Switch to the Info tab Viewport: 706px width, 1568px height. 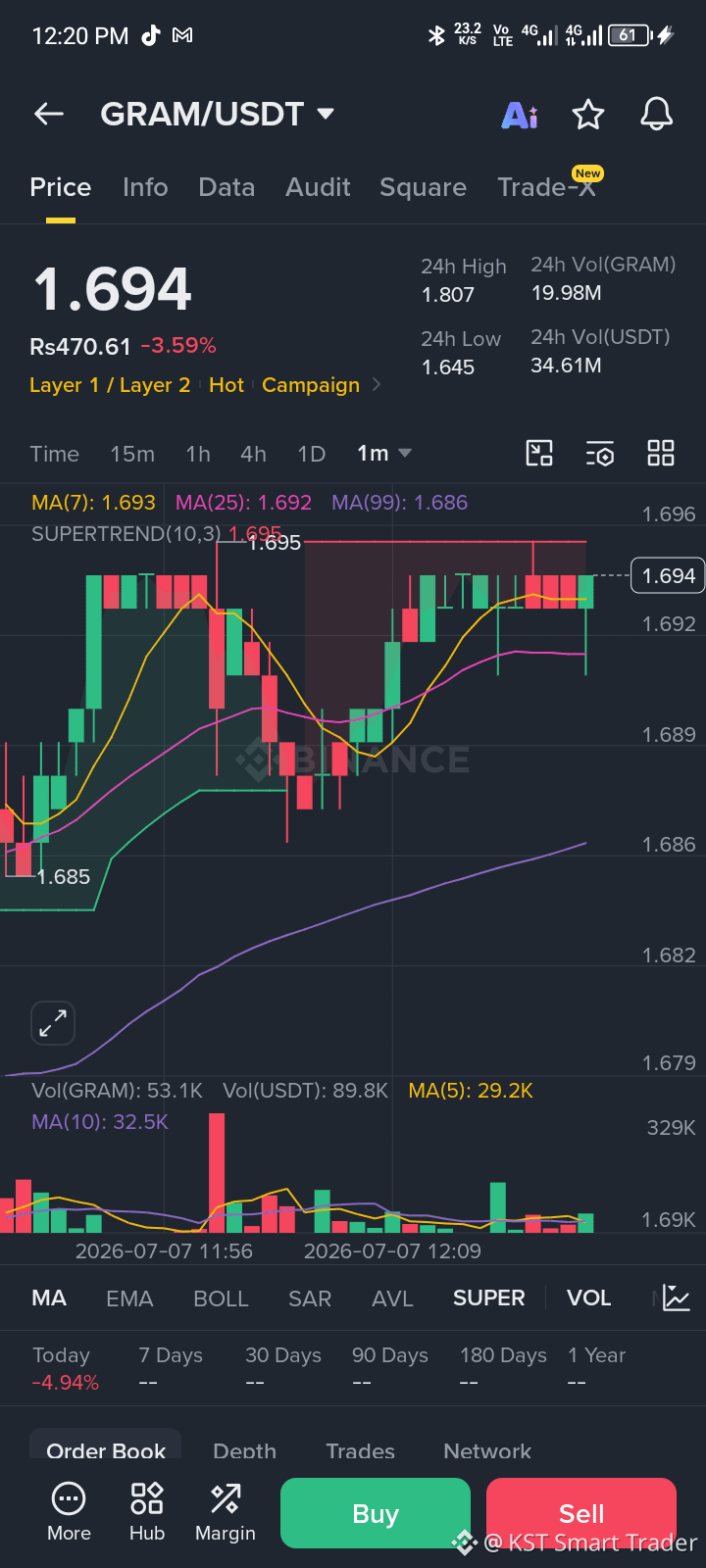(x=145, y=187)
